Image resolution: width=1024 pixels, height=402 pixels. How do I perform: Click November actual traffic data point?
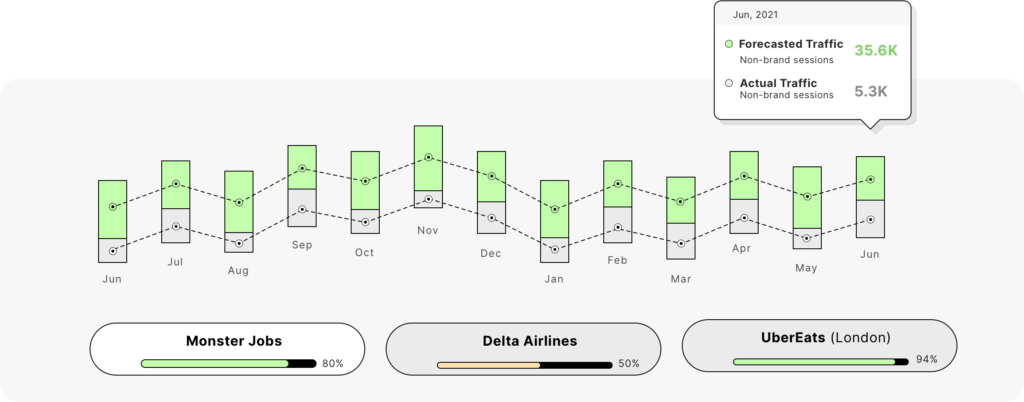(428, 198)
